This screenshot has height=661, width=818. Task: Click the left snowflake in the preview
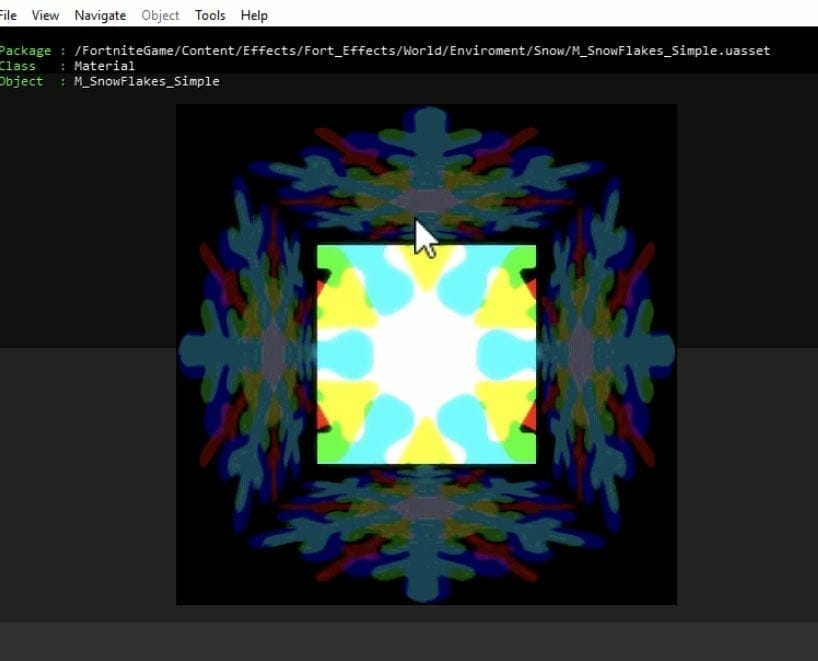point(250,352)
